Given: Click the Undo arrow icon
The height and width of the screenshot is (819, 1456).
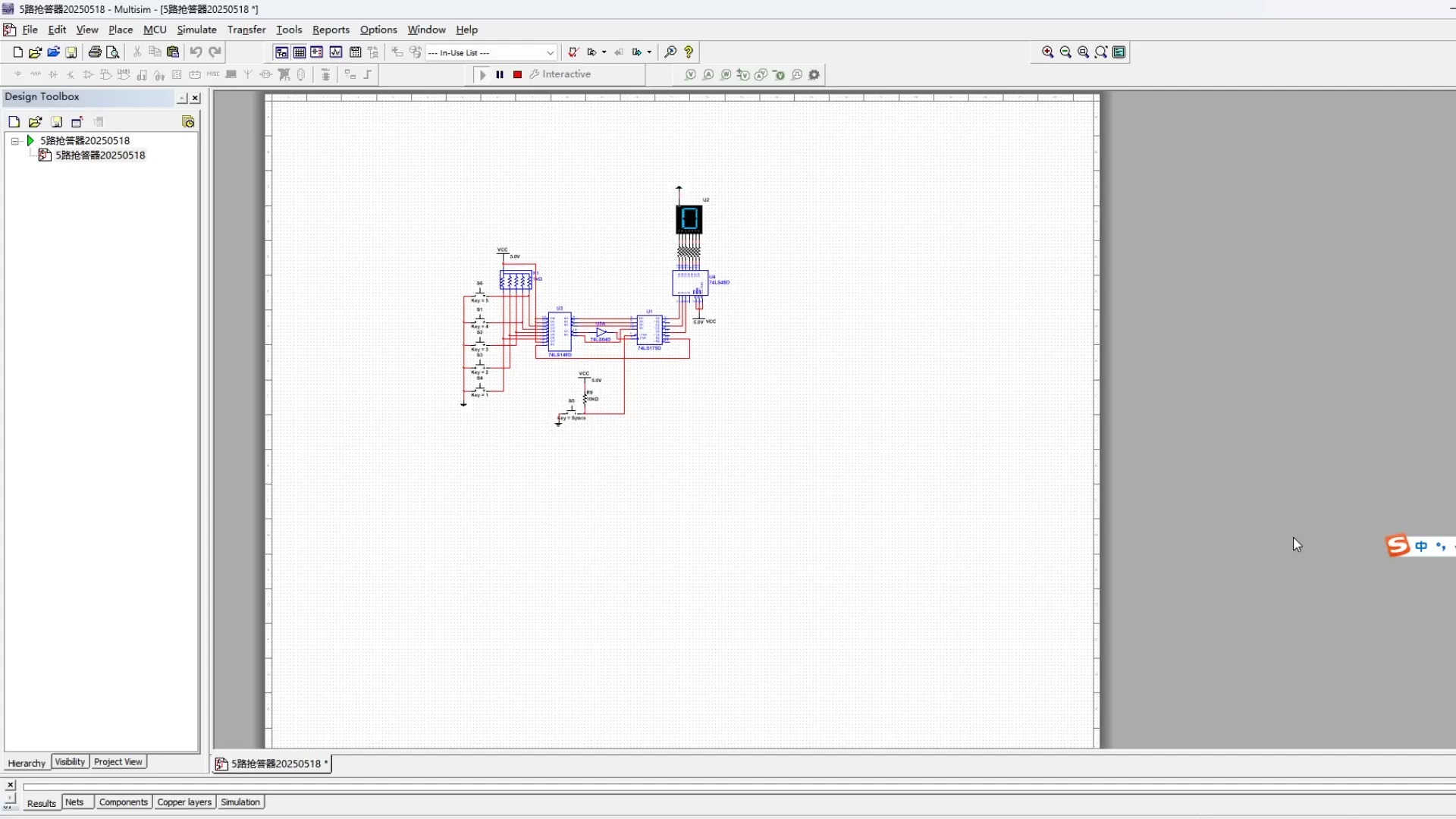Looking at the screenshot, I should (x=196, y=52).
